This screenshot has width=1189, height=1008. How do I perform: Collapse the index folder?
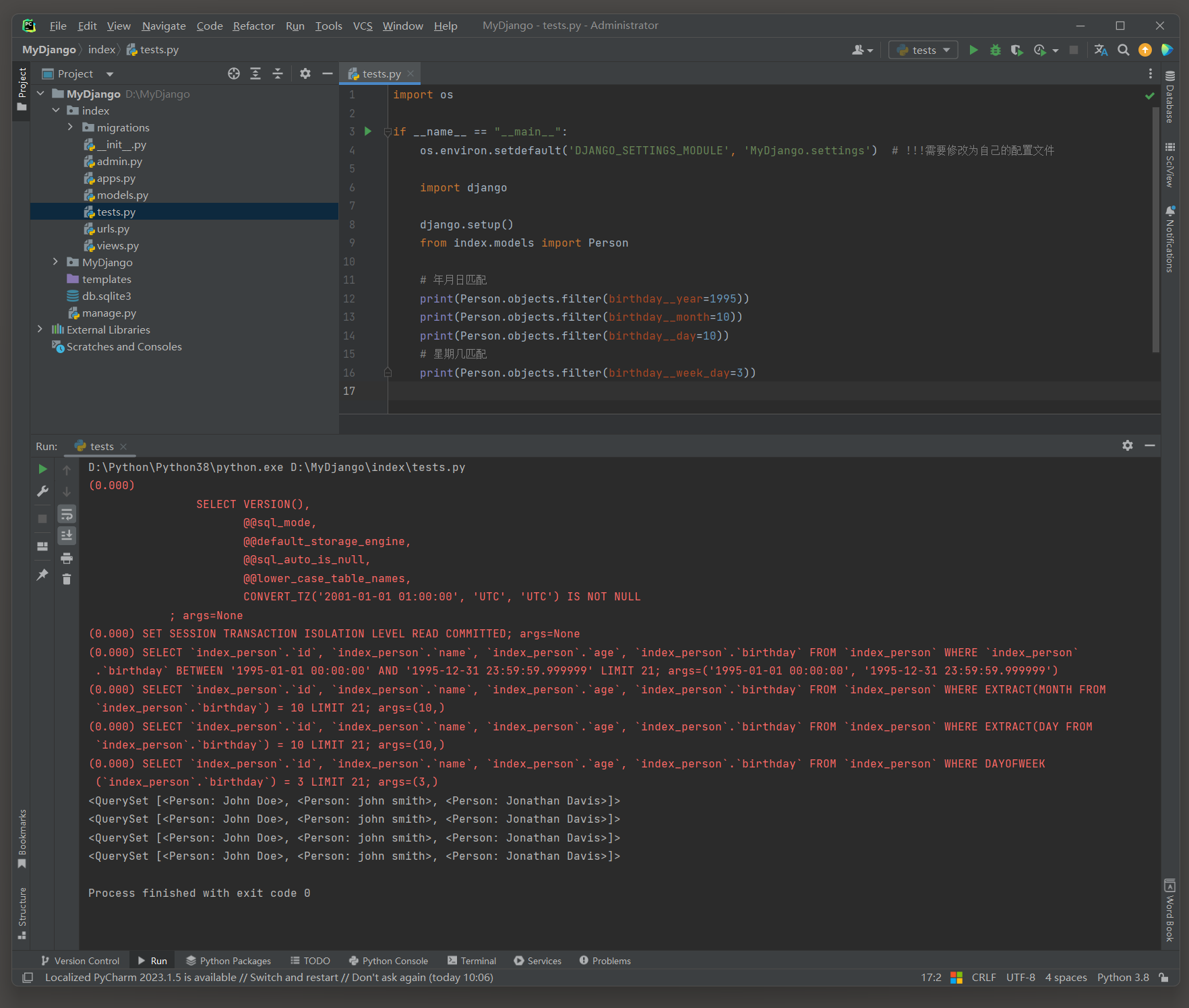(57, 111)
